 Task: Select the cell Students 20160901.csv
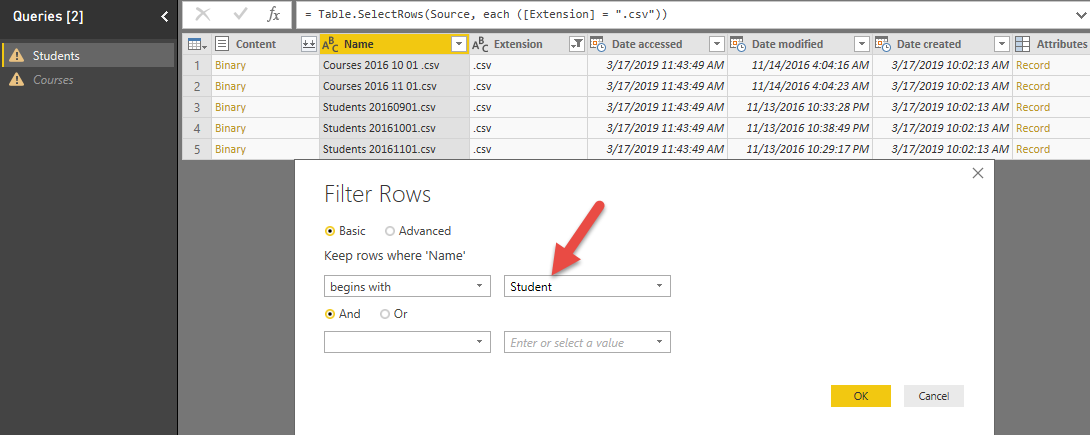click(394, 107)
